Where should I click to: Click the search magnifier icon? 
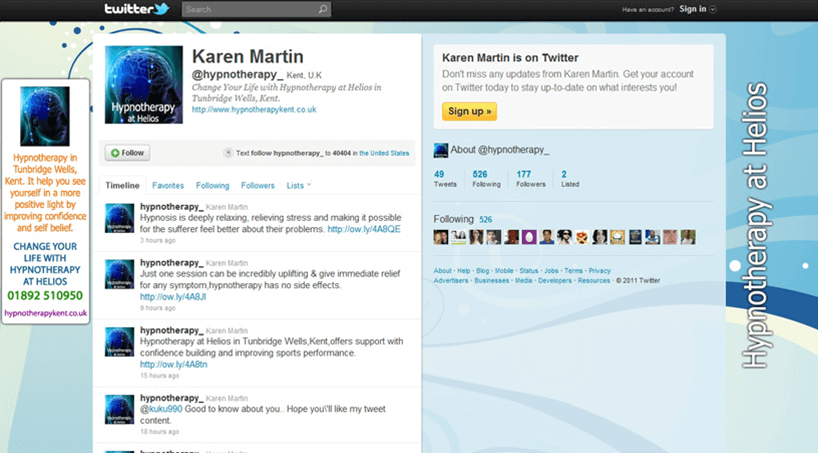[x=323, y=9]
